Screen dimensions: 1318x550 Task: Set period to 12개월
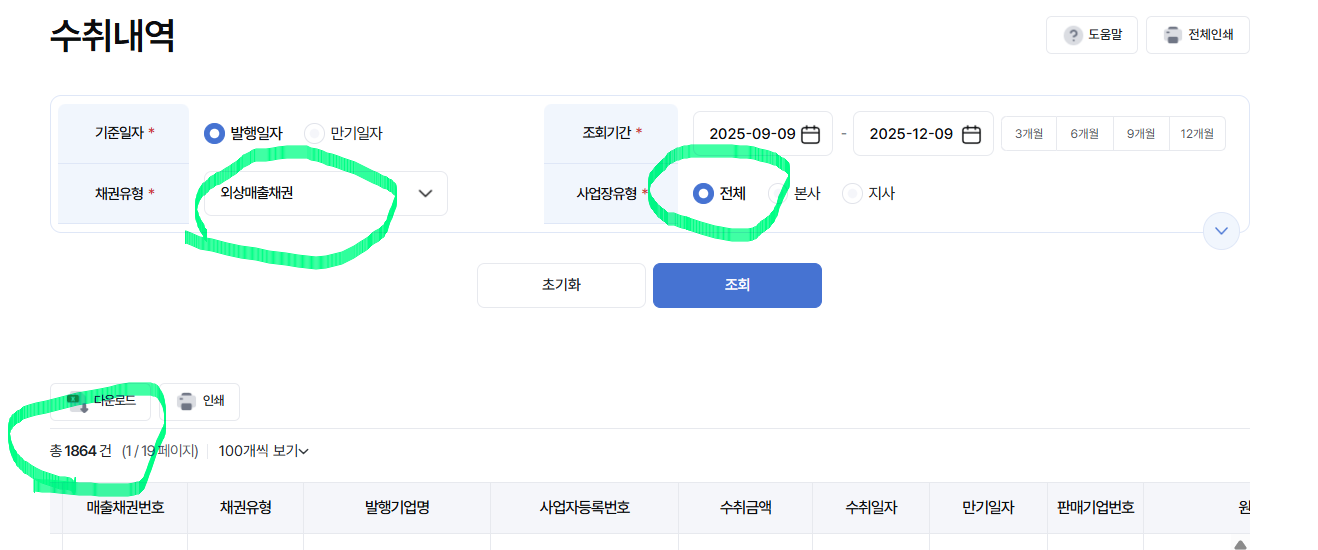point(1197,133)
